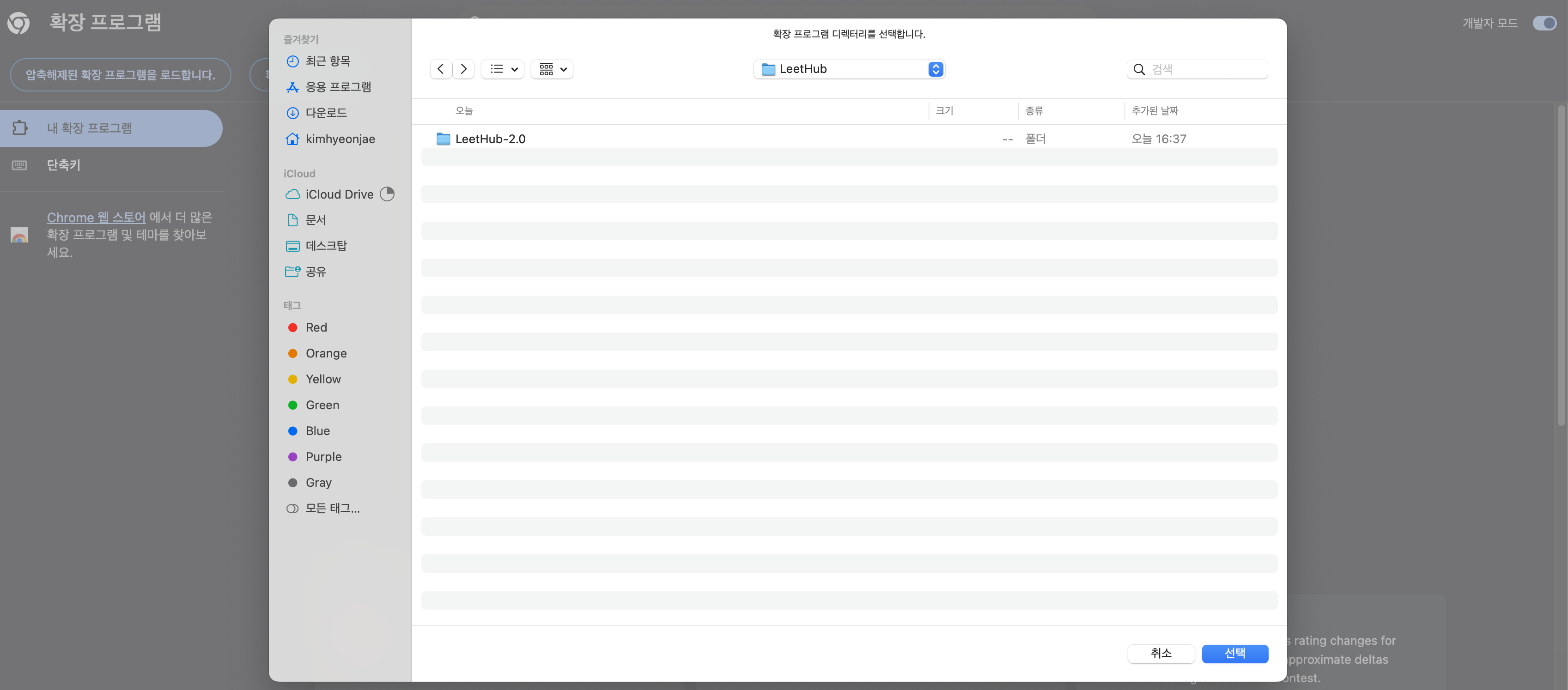The image size is (1568, 690).
Task: Click the 취소 (Cancel) button
Action: 1160,653
